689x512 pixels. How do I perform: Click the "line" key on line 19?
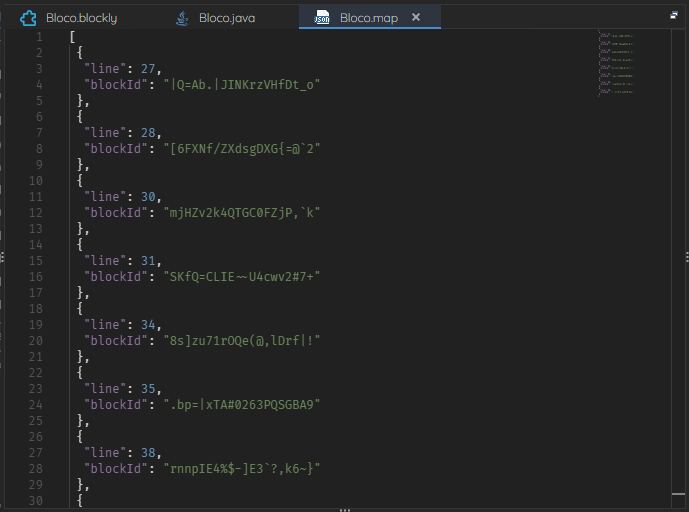[x=105, y=325]
